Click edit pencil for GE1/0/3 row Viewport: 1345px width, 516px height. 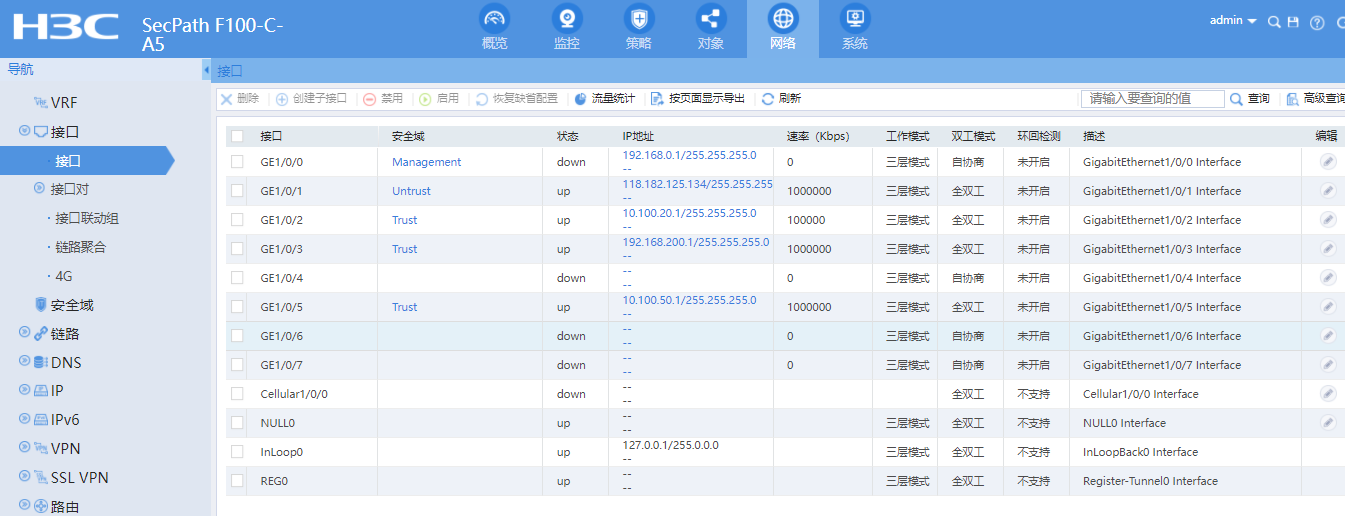click(1327, 249)
